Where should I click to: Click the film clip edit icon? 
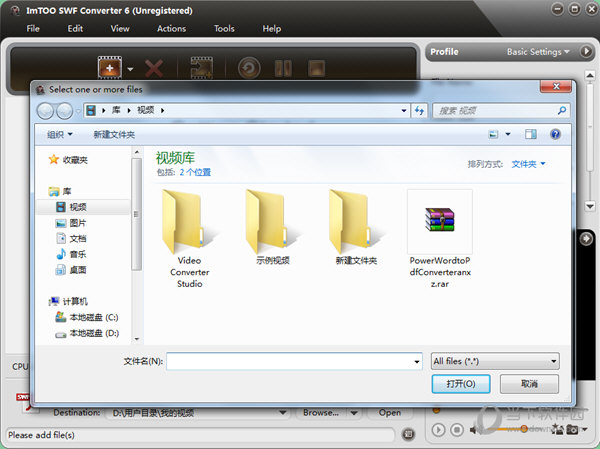(201, 68)
